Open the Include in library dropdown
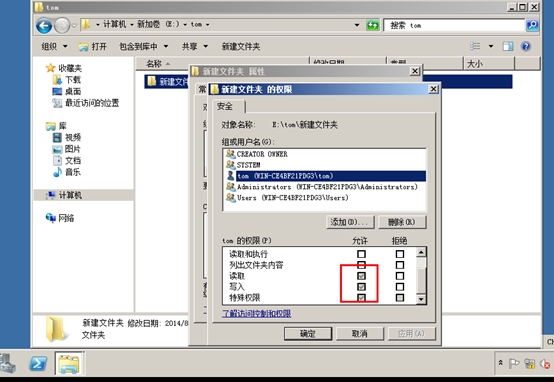Viewport: 554px width, 382px height. click(143, 46)
